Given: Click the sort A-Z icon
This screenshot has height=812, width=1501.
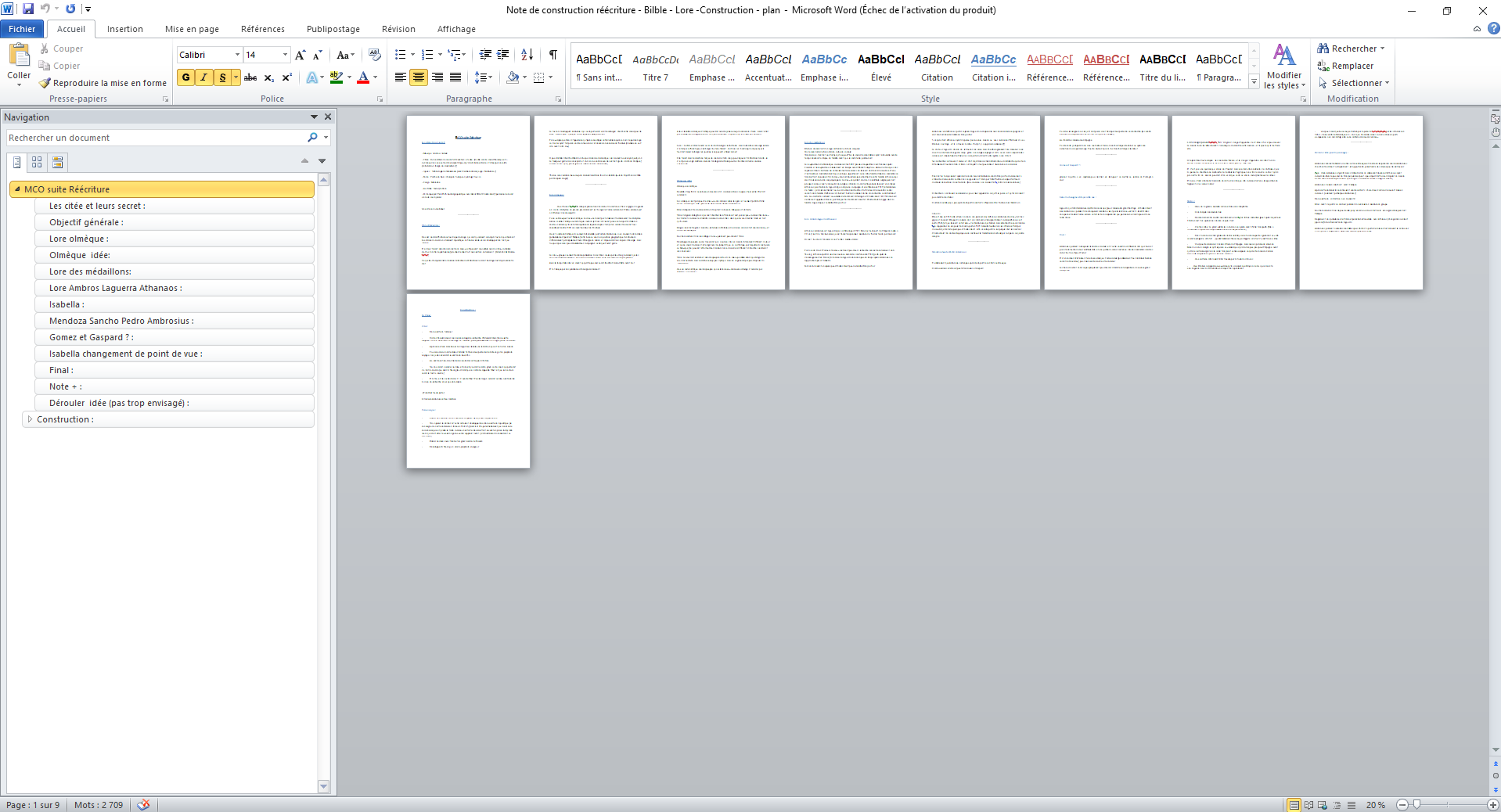Looking at the screenshot, I should point(527,55).
